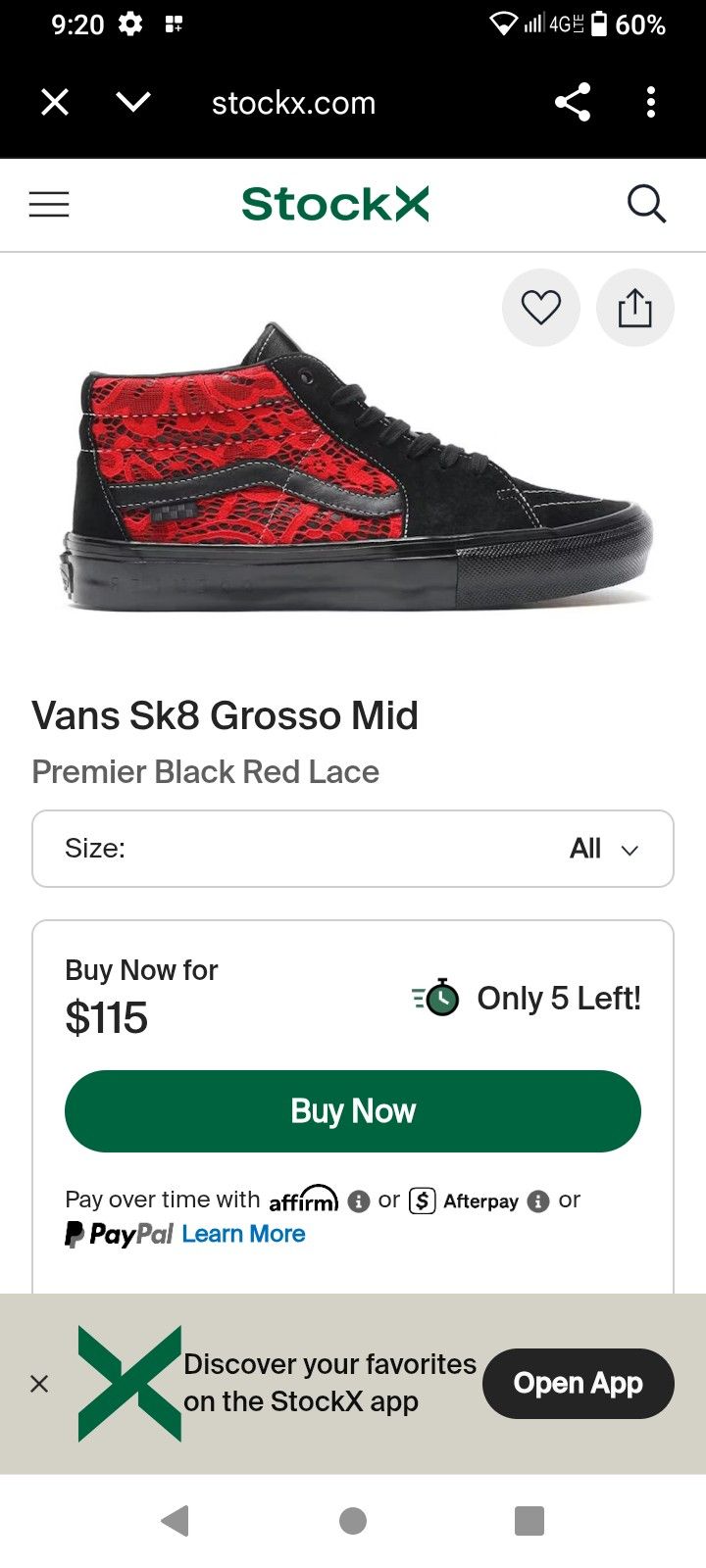Viewport: 706px width, 1568px height.
Task: Tap the Affirm info icon
Action: pos(359,1200)
